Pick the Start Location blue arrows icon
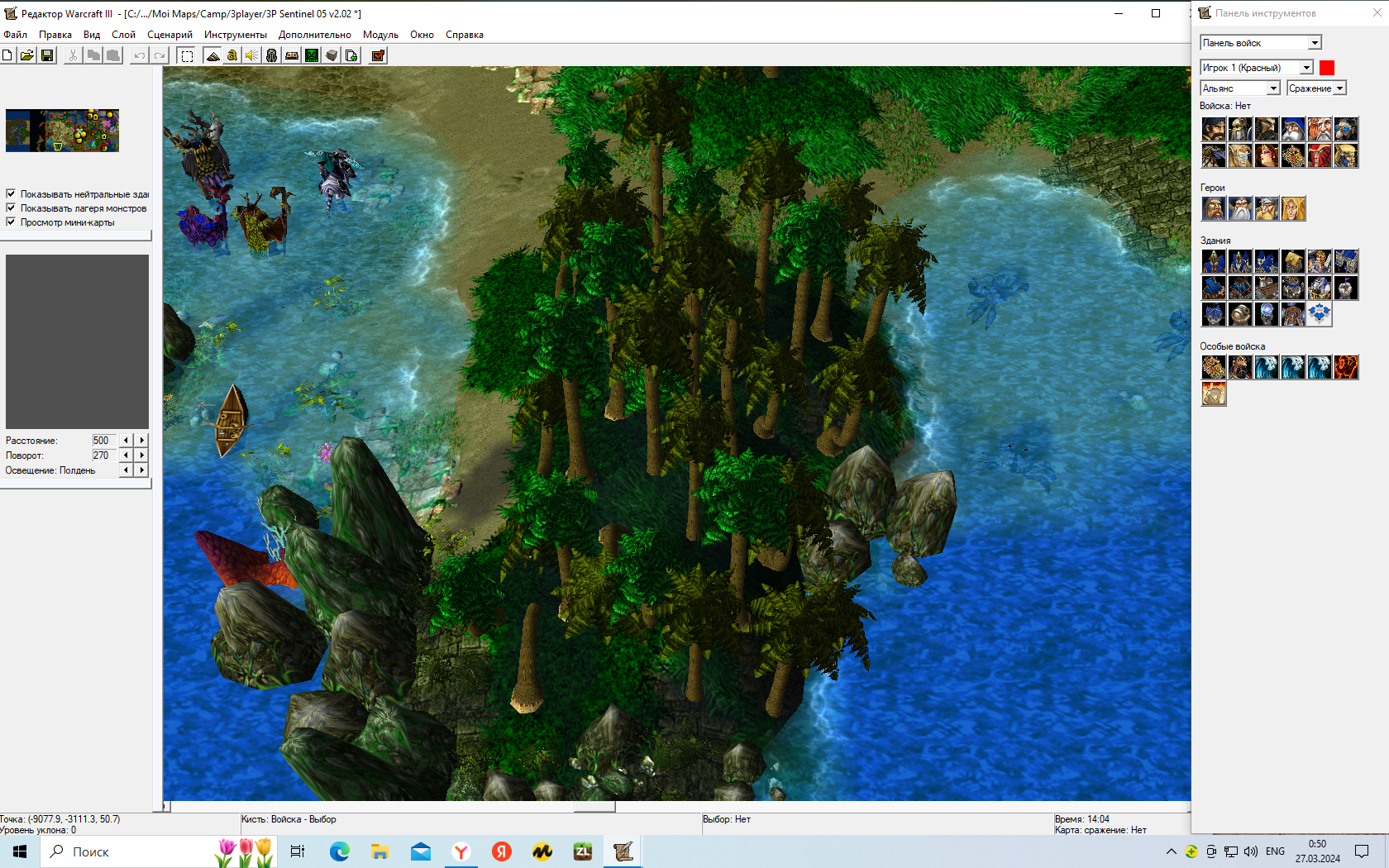The width and height of the screenshot is (1389, 868). pos(1320,314)
